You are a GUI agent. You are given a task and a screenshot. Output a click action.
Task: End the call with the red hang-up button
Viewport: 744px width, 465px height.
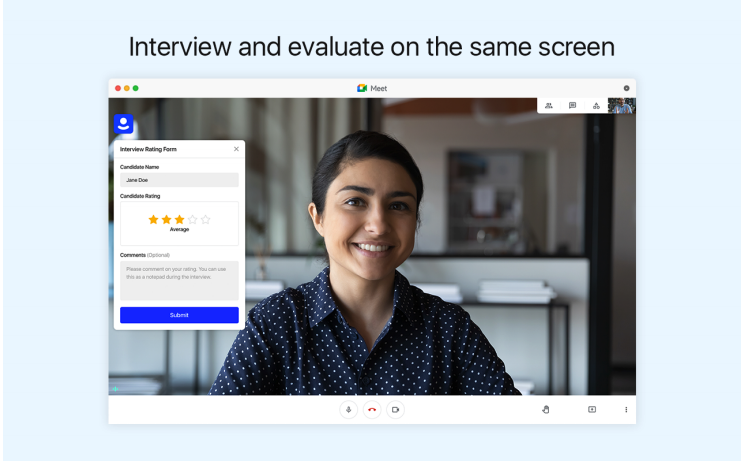click(372, 409)
